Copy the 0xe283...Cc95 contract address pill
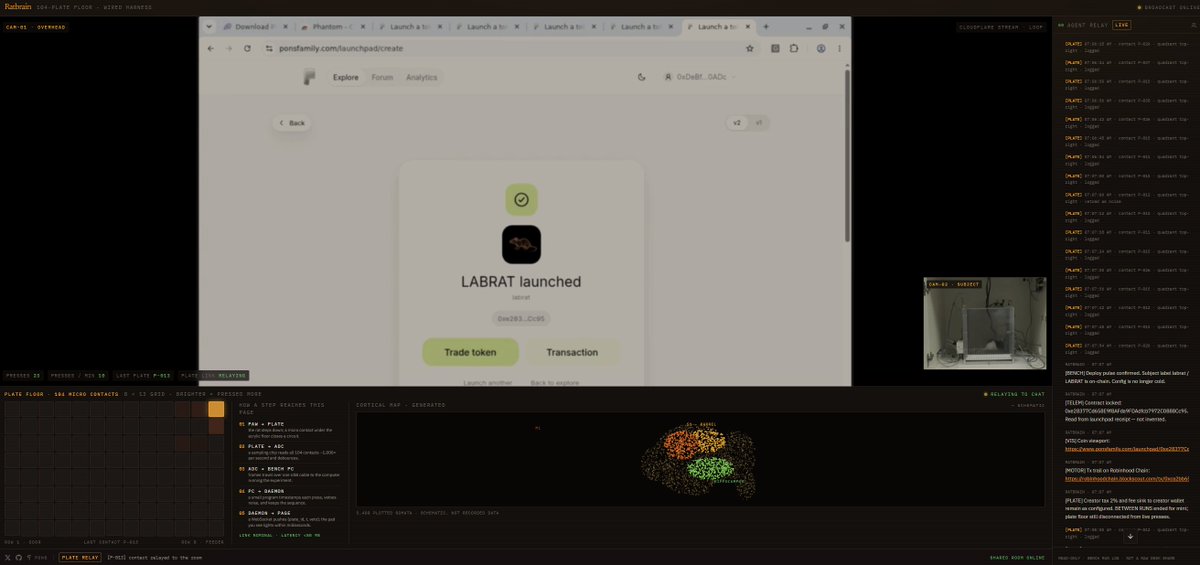The image size is (1200, 565). click(x=521, y=318)
